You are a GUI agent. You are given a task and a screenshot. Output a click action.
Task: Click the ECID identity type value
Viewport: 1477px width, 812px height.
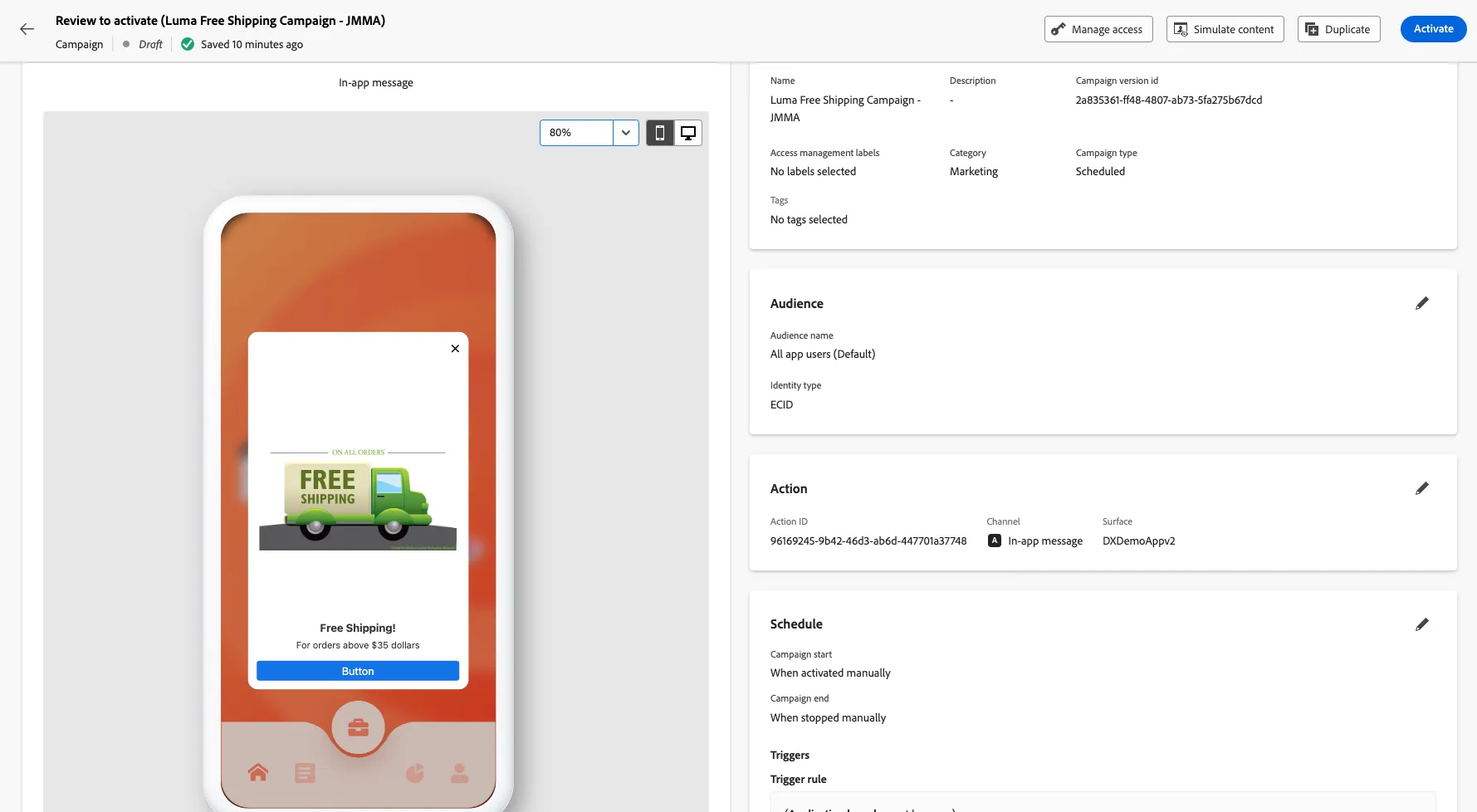pos(781,404)
